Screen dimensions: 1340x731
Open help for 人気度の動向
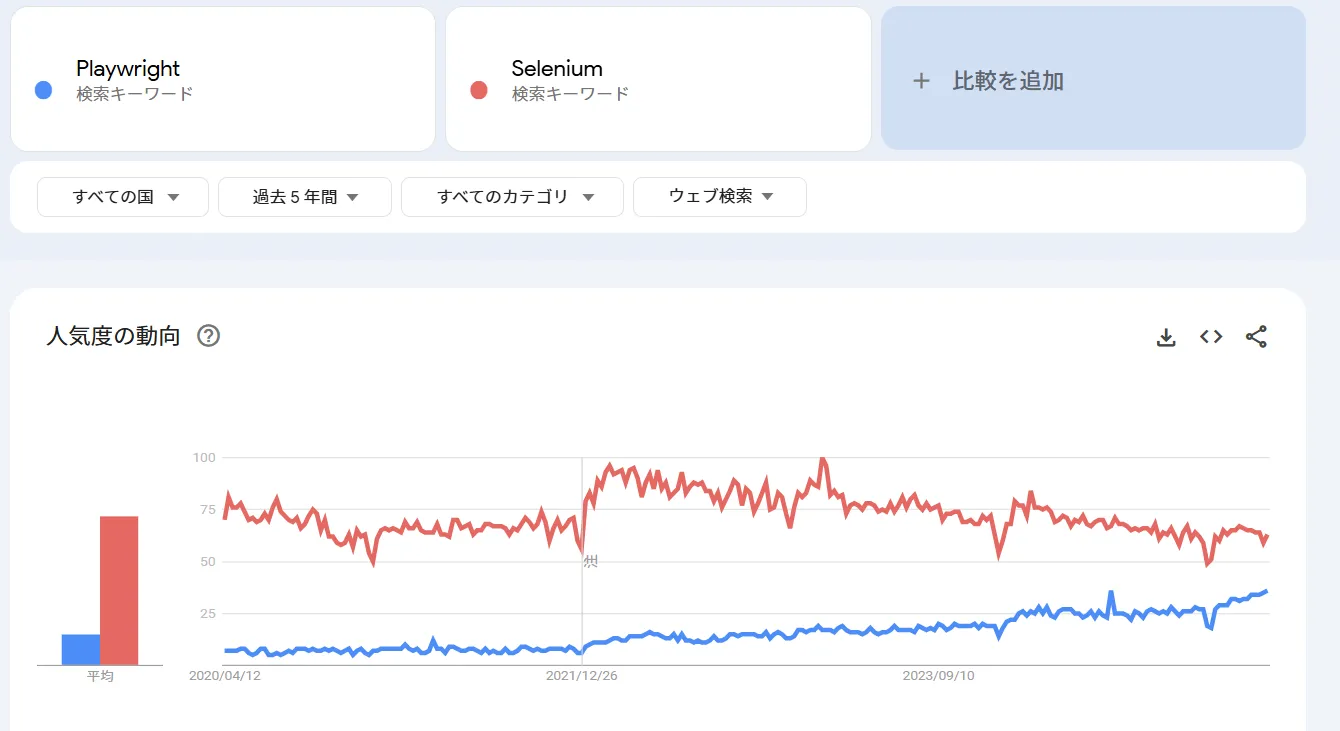point(208,336)
